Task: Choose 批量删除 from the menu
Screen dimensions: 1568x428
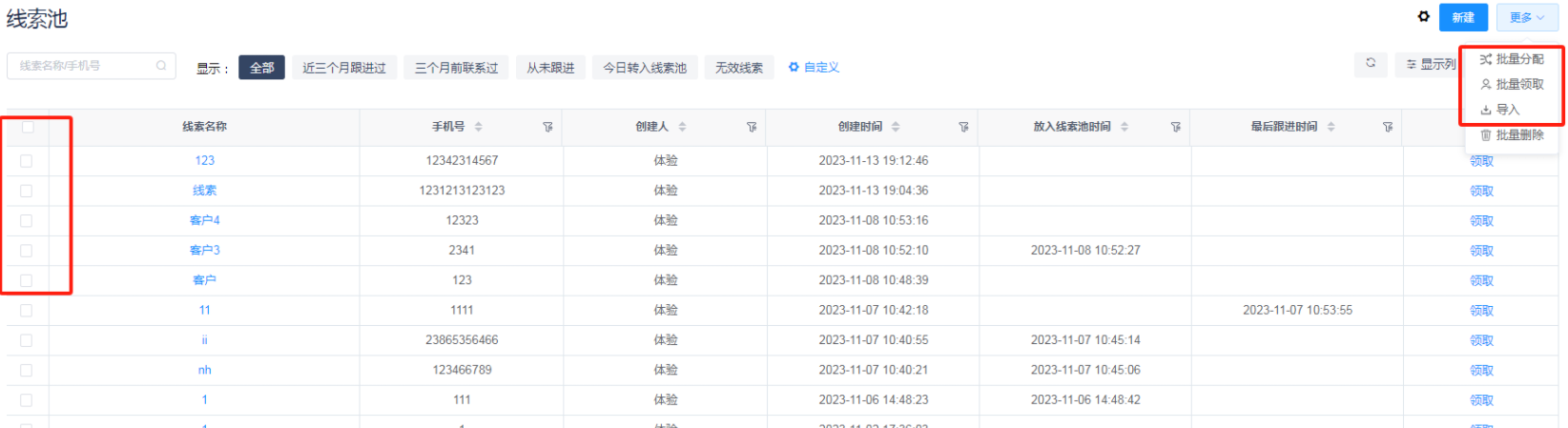Action: pos(1512,135)
